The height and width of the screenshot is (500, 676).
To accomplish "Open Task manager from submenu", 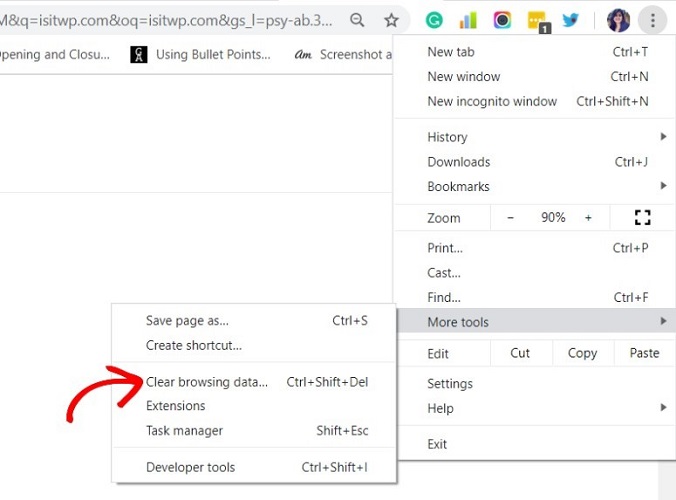I will coord(254,431).
